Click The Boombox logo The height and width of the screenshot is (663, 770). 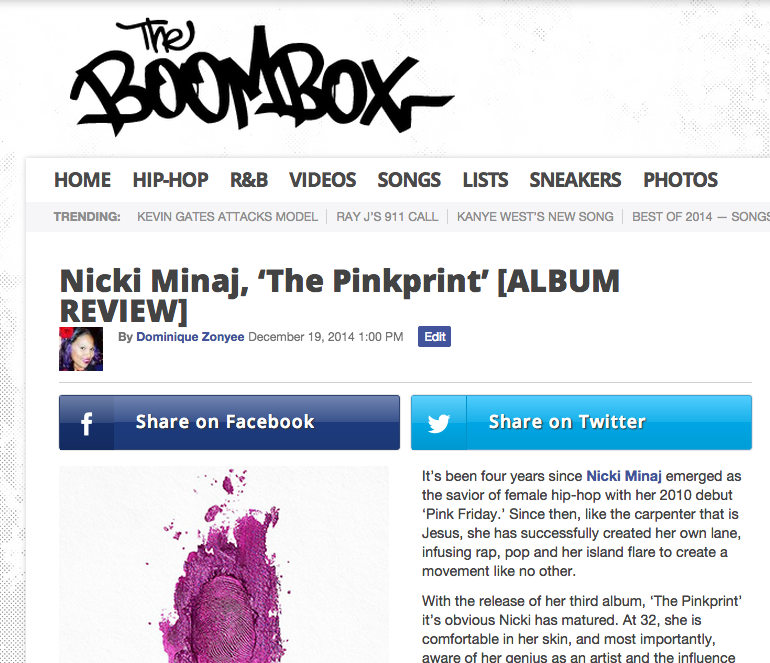(262, 77)
